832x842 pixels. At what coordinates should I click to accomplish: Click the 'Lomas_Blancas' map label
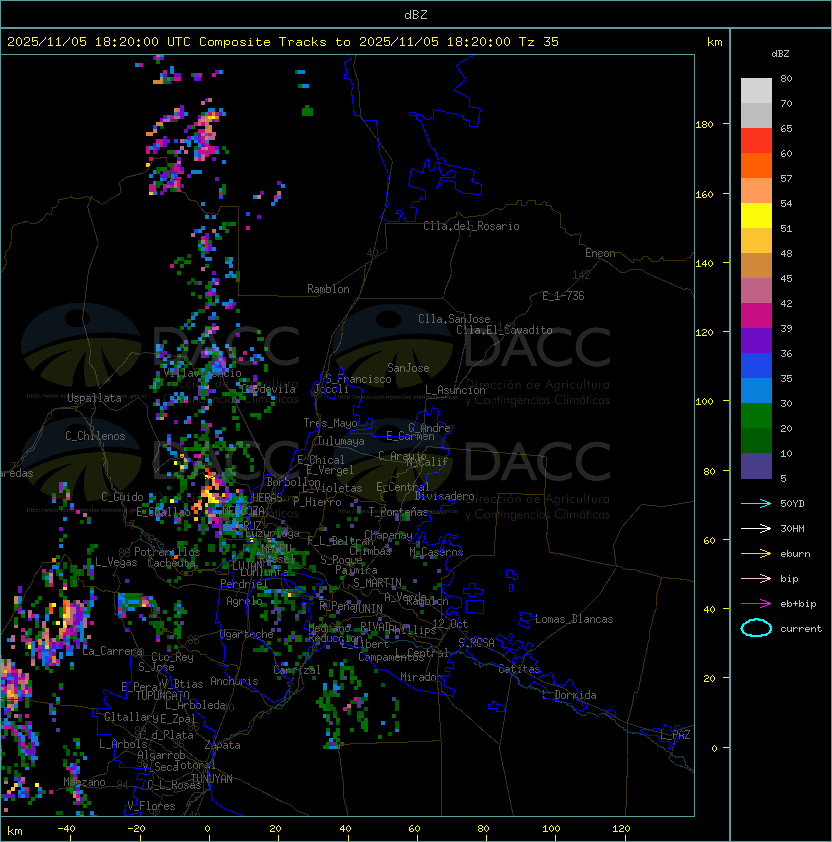tap(574, 619)
